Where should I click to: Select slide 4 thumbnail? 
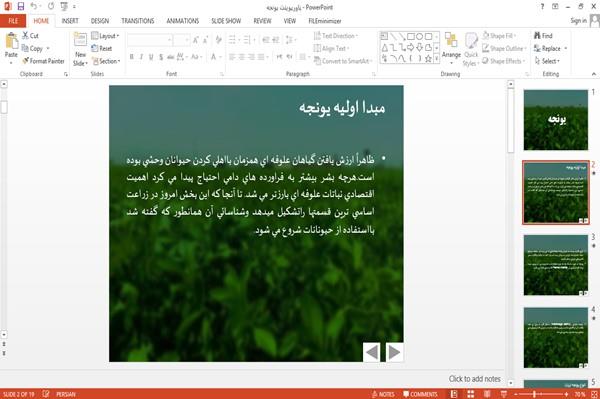pos(556,338)
